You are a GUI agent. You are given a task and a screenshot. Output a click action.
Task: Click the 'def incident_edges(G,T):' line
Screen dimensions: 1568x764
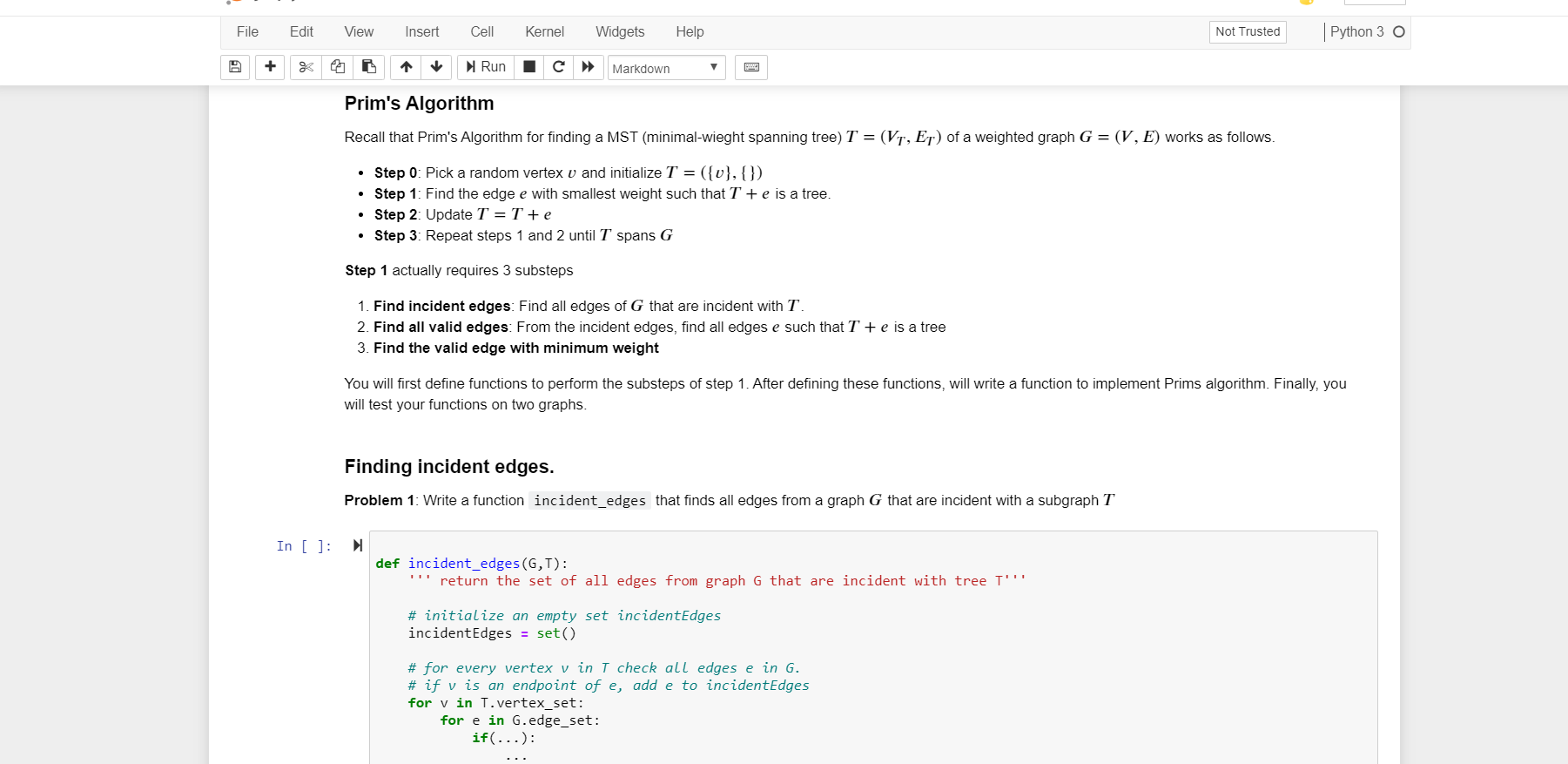pyautogui.click(x=471, y=564)
